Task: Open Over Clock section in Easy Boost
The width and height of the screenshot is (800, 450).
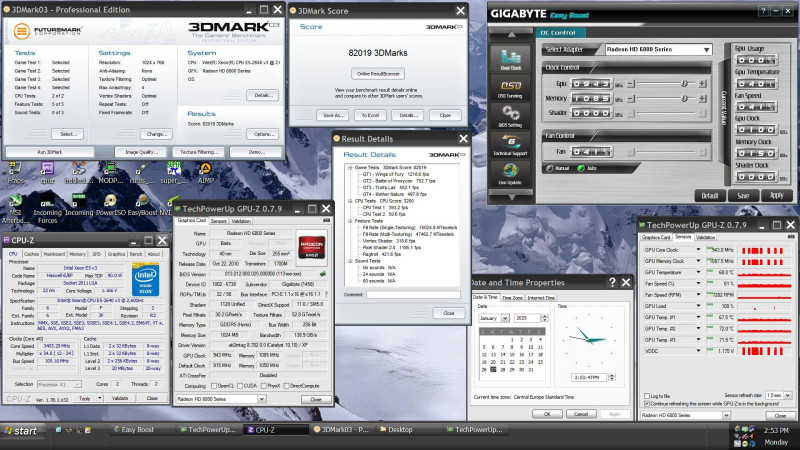Action: coord(511,59)
